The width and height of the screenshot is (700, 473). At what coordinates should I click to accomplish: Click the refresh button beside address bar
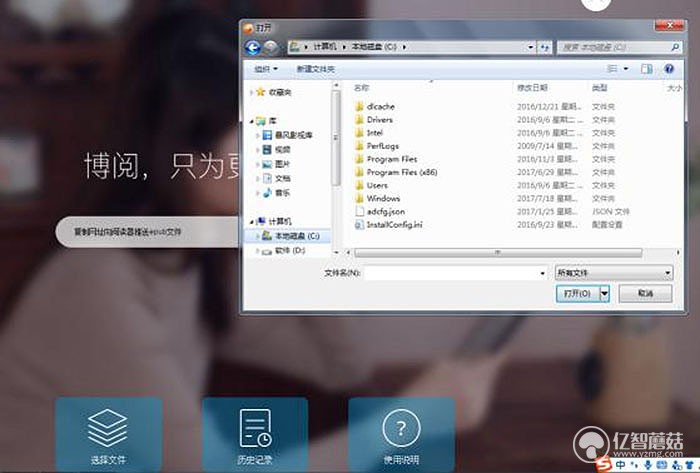tap(545, 47)
